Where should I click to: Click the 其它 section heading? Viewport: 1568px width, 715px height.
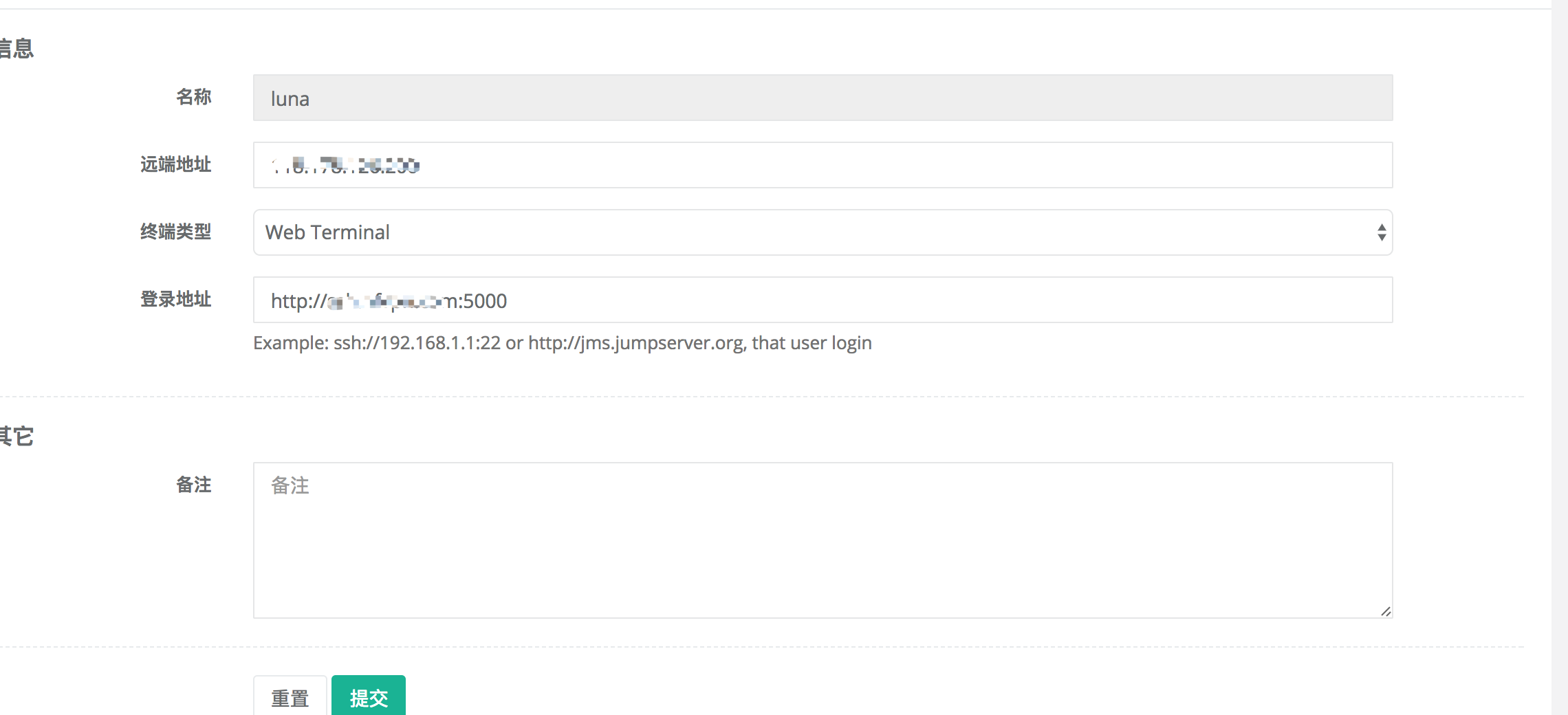pos(19,434)
